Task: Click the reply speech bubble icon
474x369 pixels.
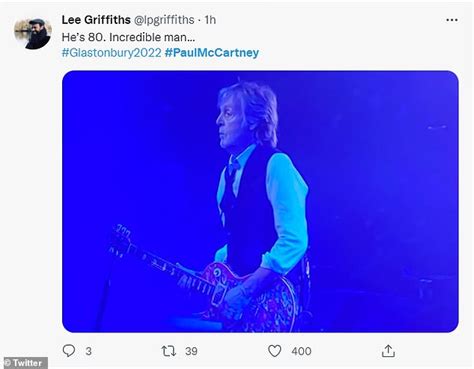Action: coord(69,351)
